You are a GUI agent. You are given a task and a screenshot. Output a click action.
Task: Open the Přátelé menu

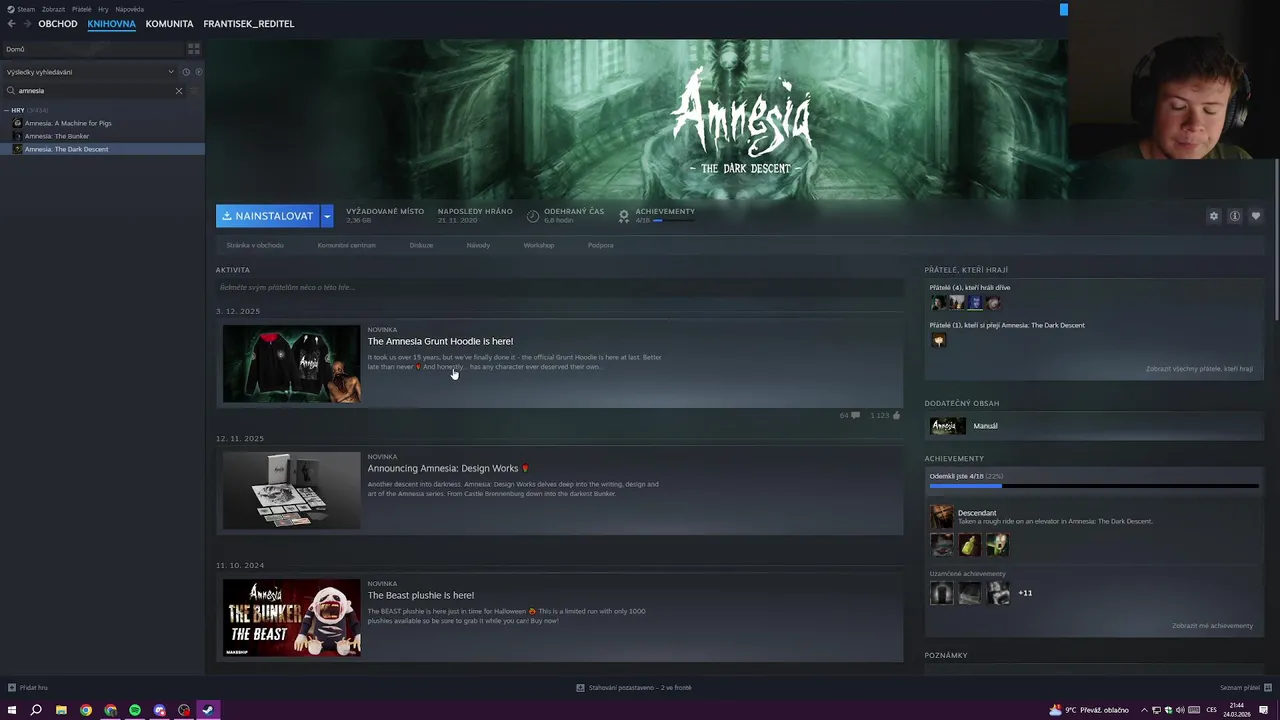tap(82, 9)
